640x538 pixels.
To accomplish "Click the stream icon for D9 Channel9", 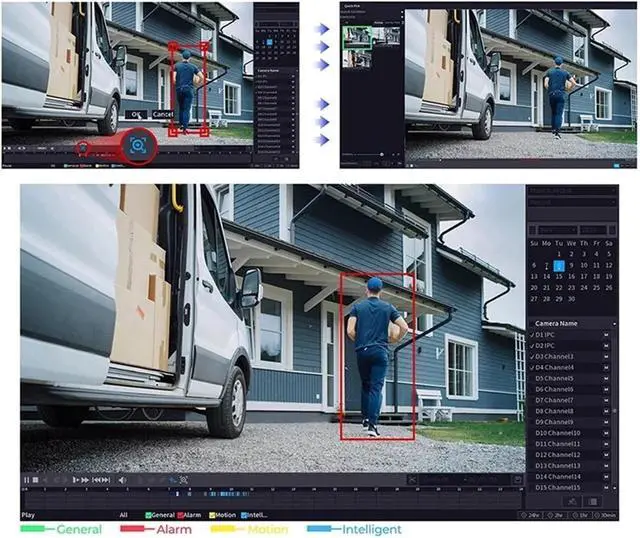I will 606,422.
